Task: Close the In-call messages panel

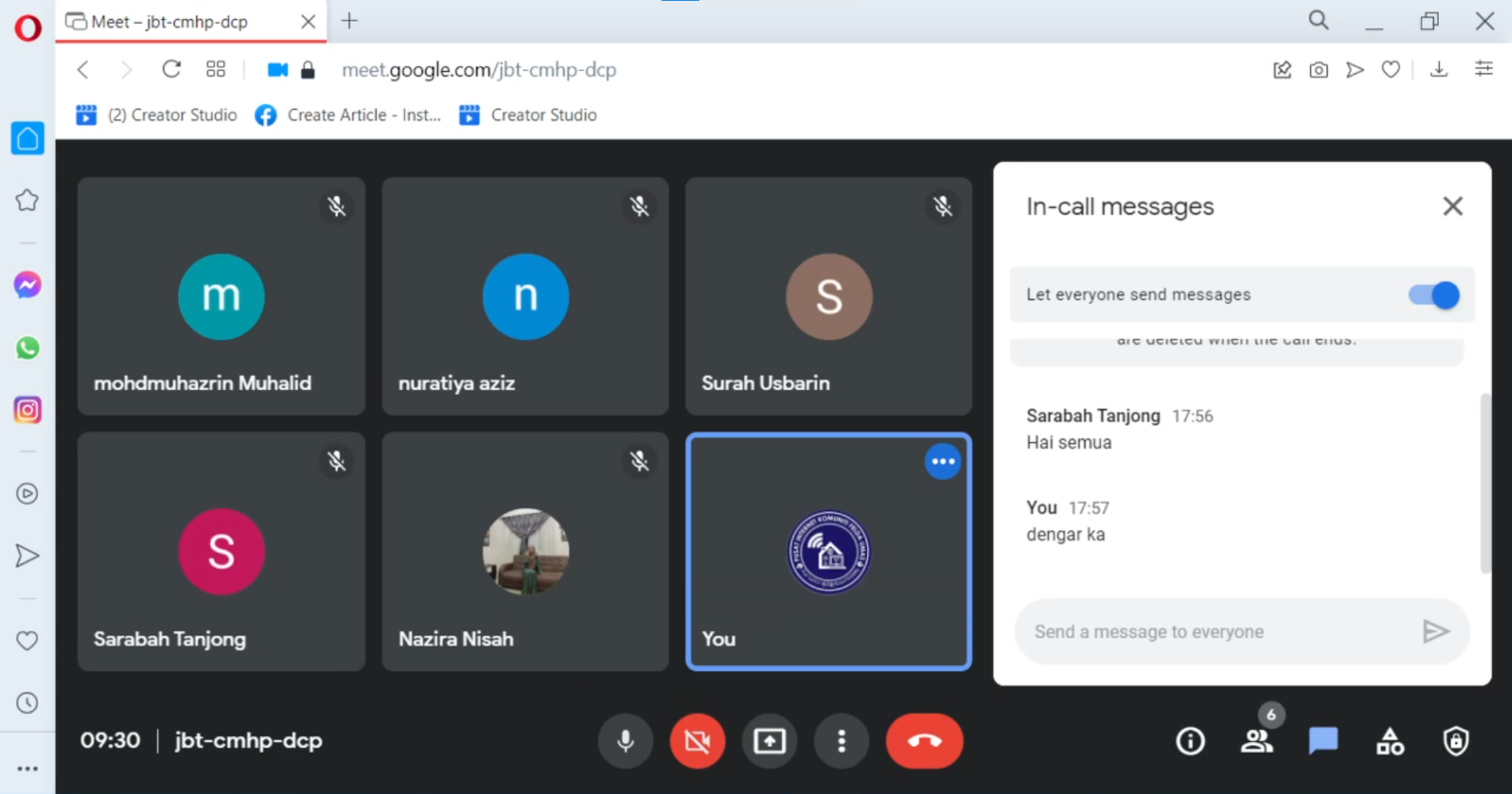Action: (x=1452, y=206)
